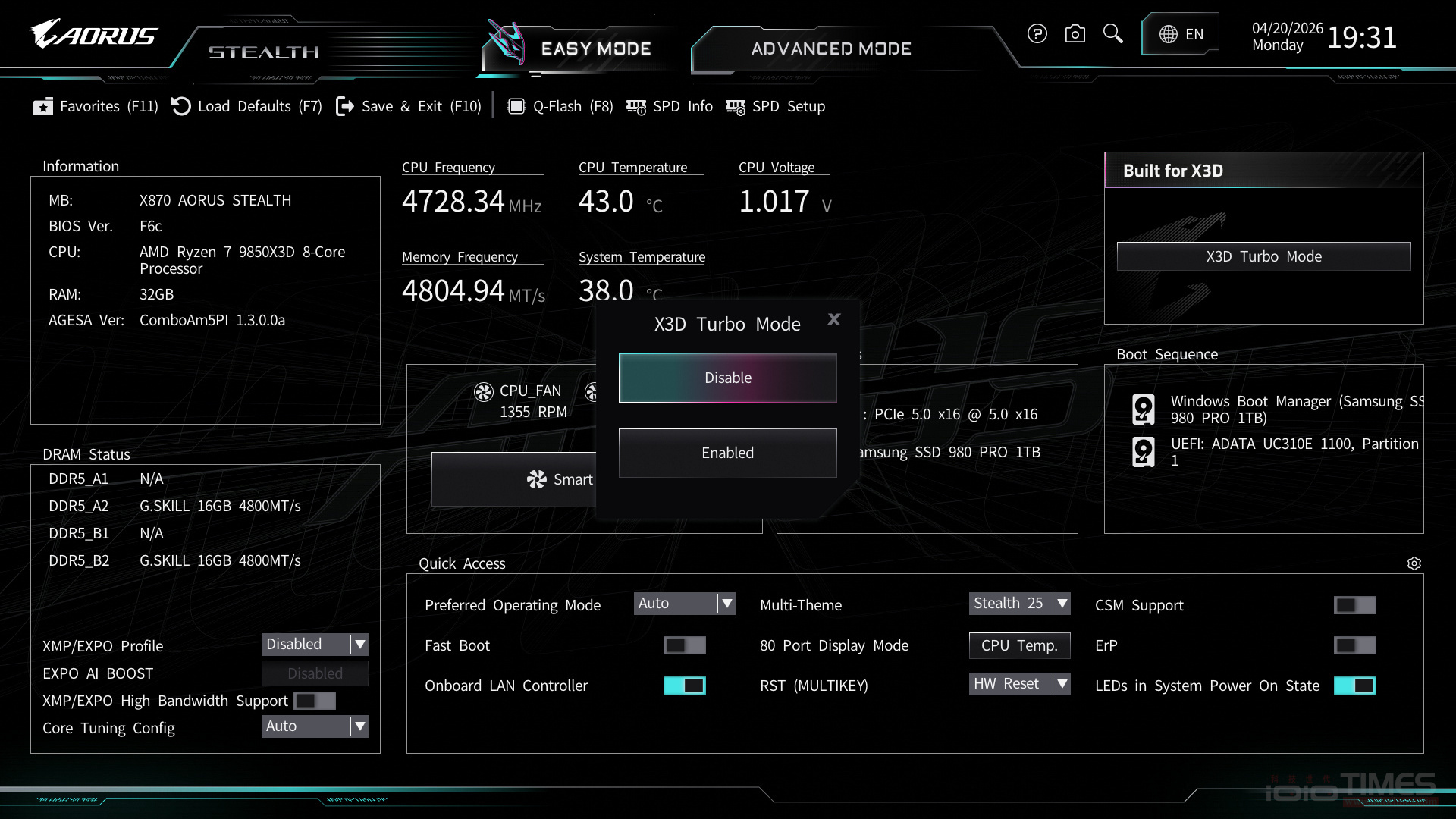
Task: Click Save & Exit
Action: [408, 106]
